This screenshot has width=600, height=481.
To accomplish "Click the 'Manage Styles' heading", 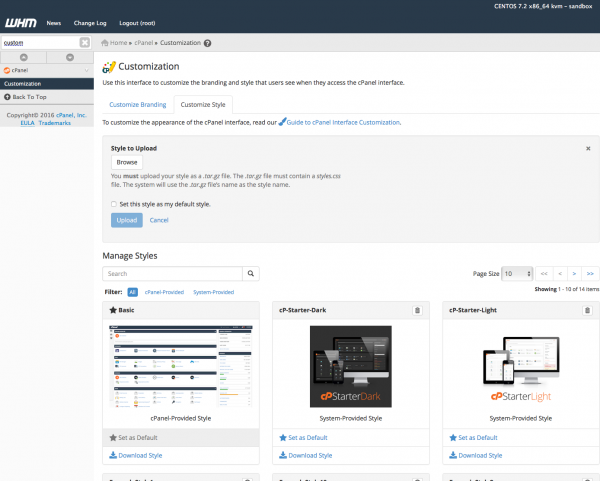I will point(130,256).
